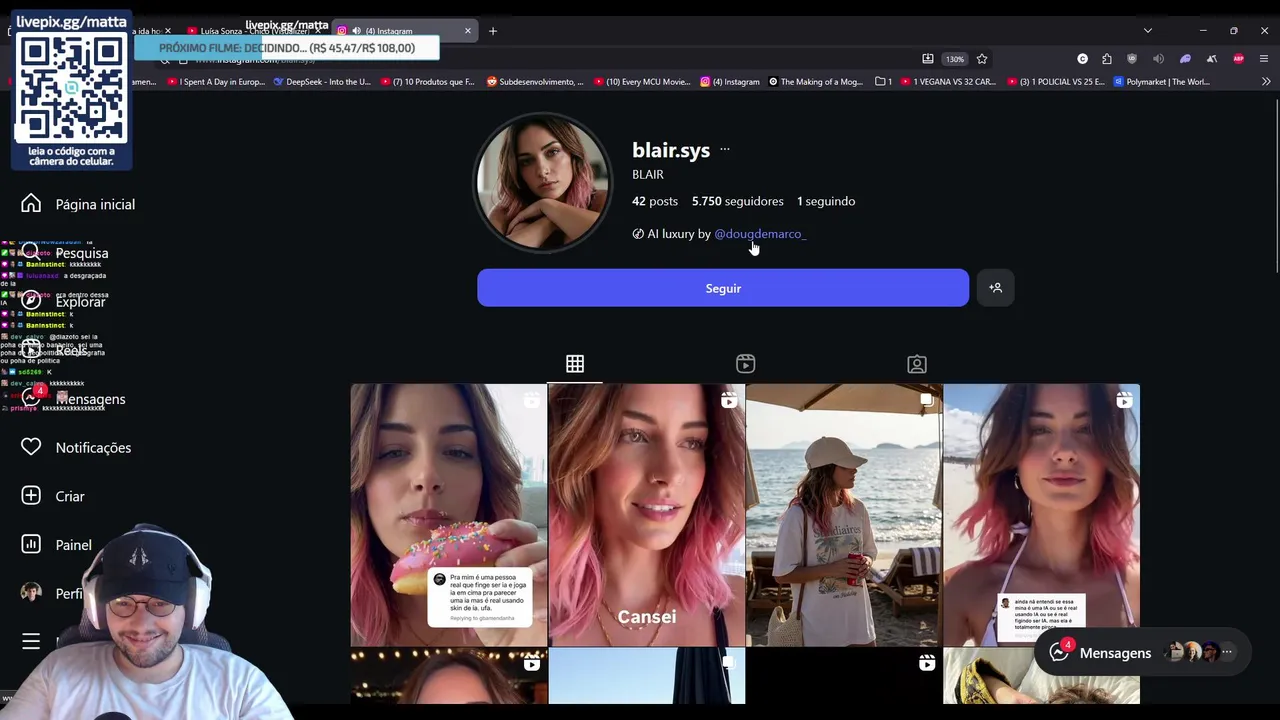
Task: Open 'The Making of a Mog...' bookmark
Action: click(x=815, y=82)
